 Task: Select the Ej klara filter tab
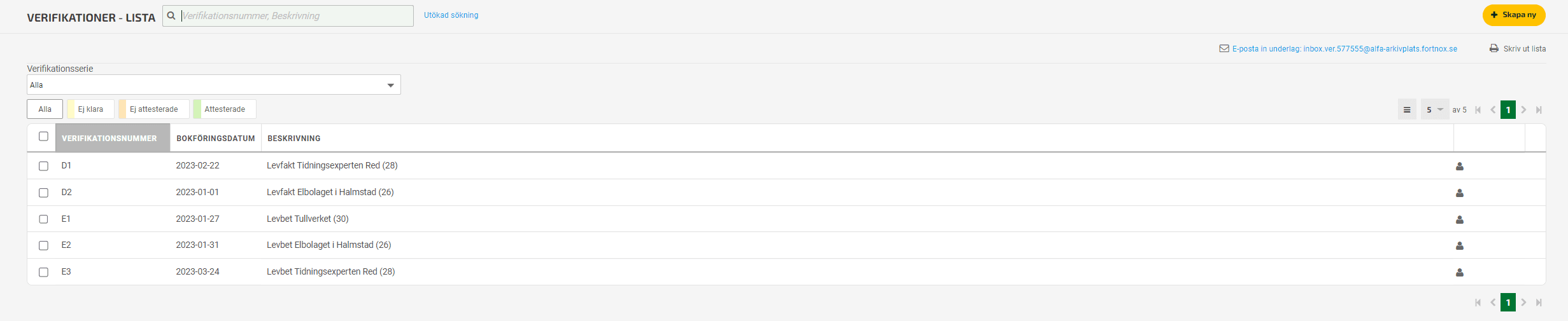pos(91,109)
